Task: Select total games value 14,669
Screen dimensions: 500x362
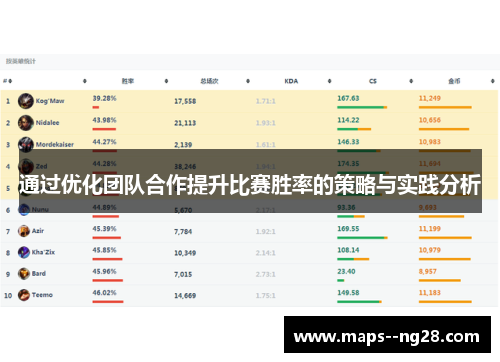Action: point(185,296)
